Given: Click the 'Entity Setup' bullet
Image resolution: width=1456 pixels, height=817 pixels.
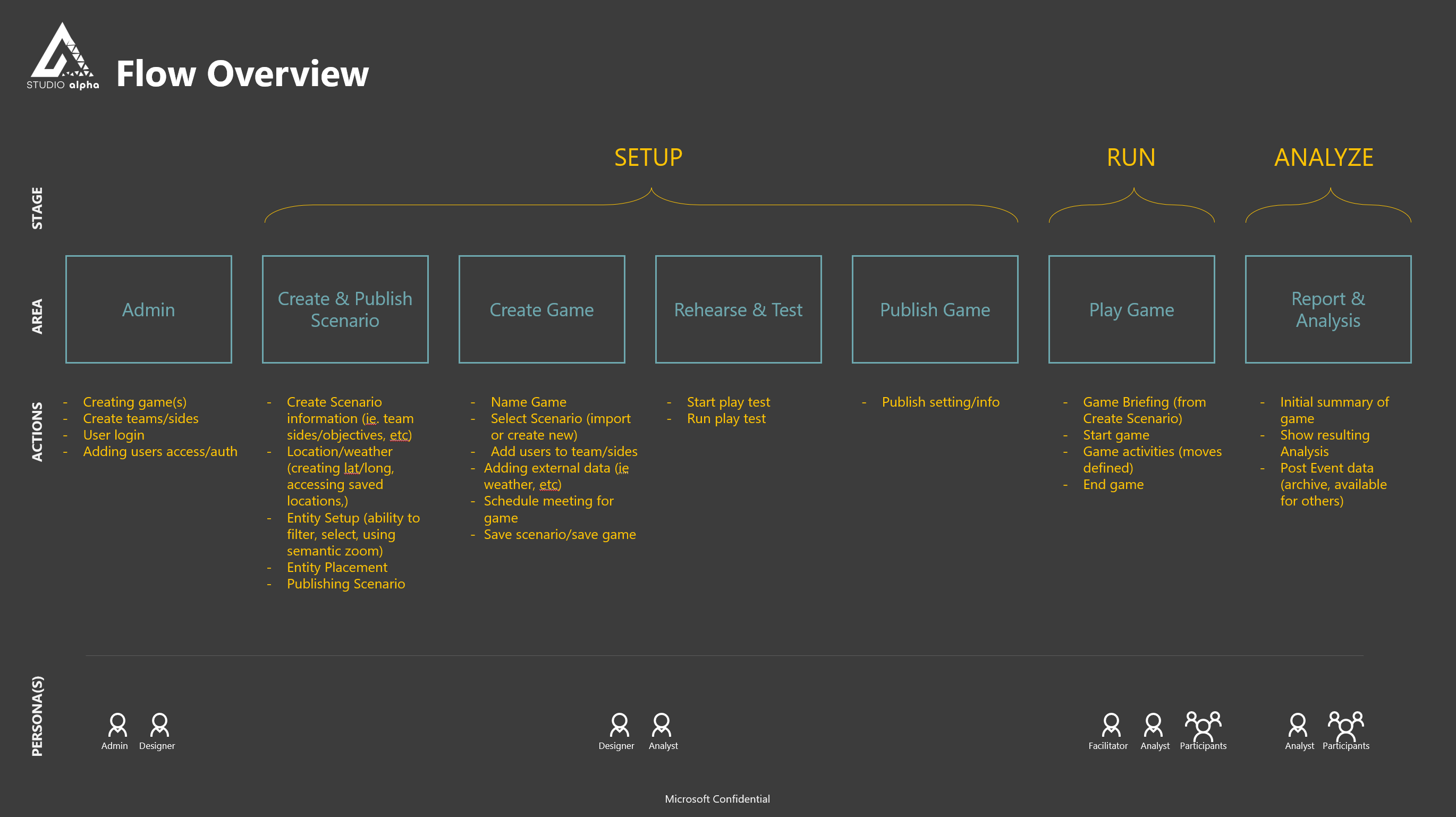Looking at the screenshot, I should coord(353,534).
